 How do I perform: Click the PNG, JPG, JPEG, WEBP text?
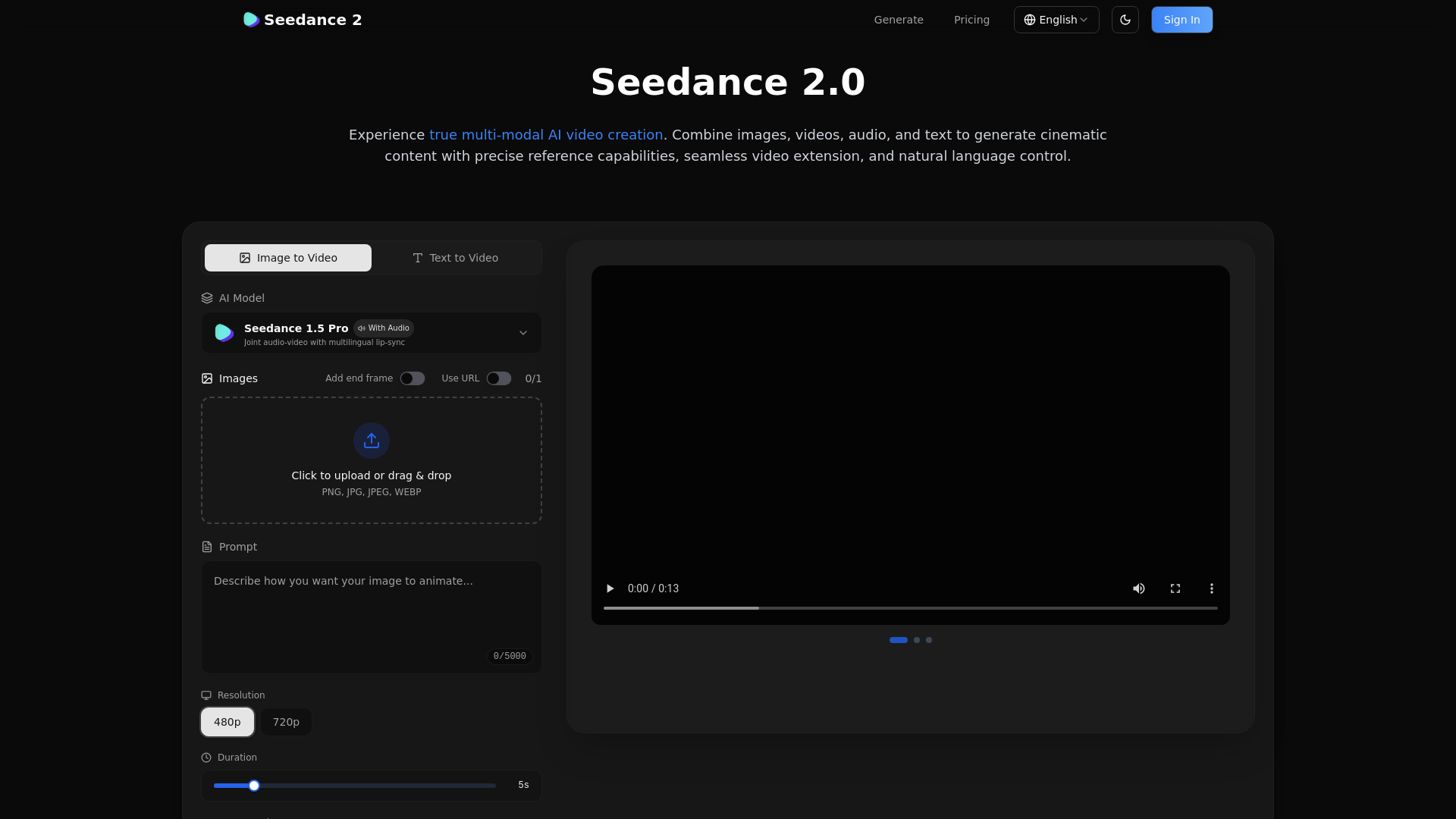[372, 492]
